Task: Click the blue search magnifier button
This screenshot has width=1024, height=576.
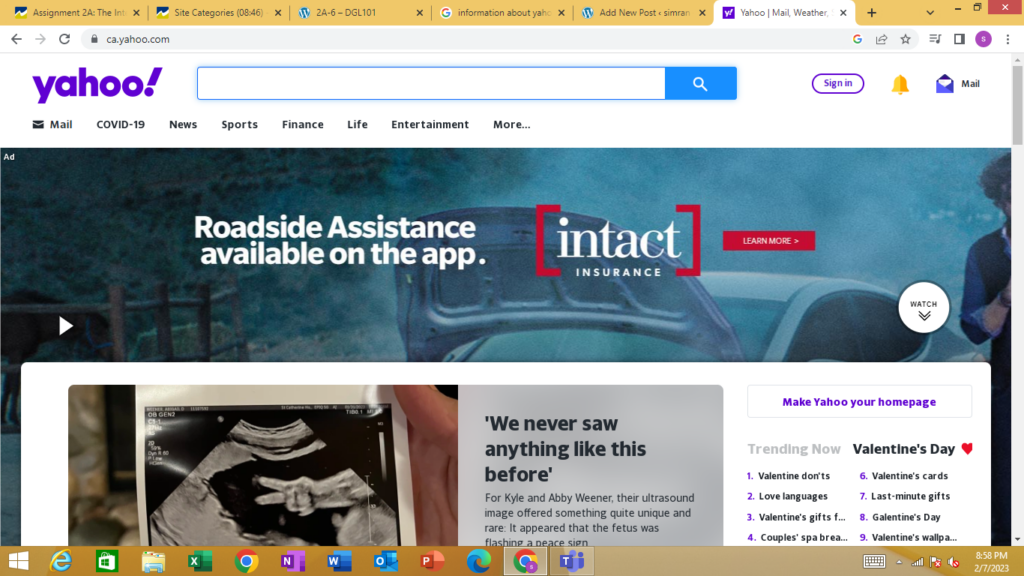Action: click(x=700, y=84)
